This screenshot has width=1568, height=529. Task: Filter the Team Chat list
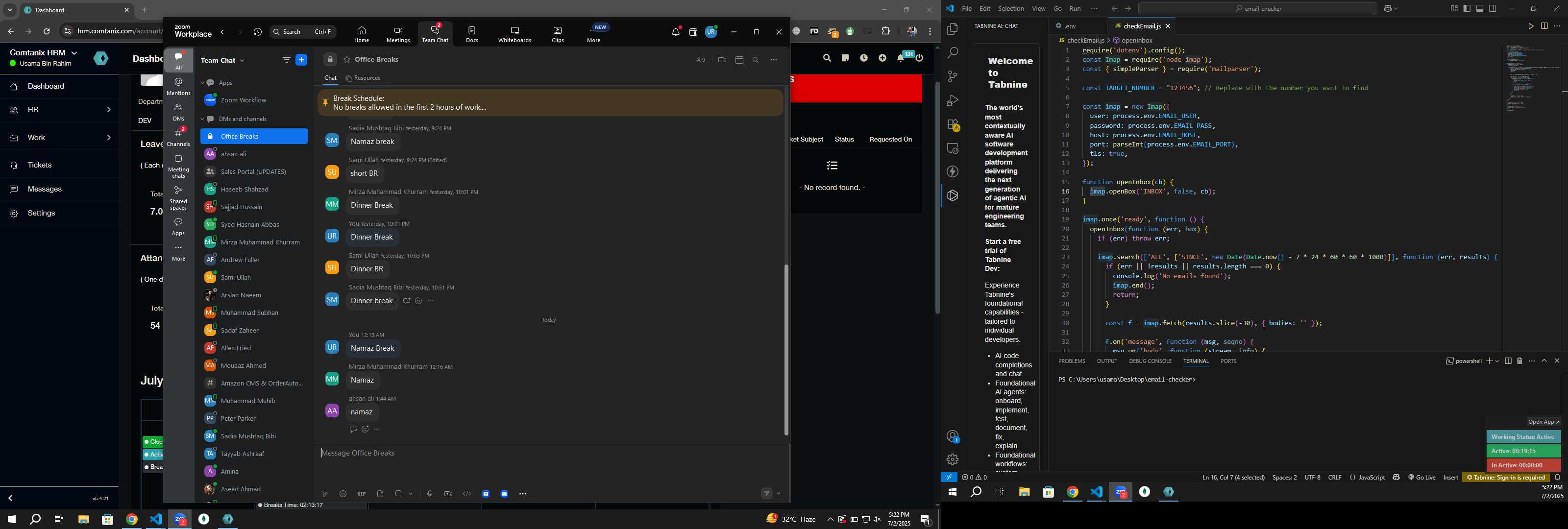coord(286,60)
